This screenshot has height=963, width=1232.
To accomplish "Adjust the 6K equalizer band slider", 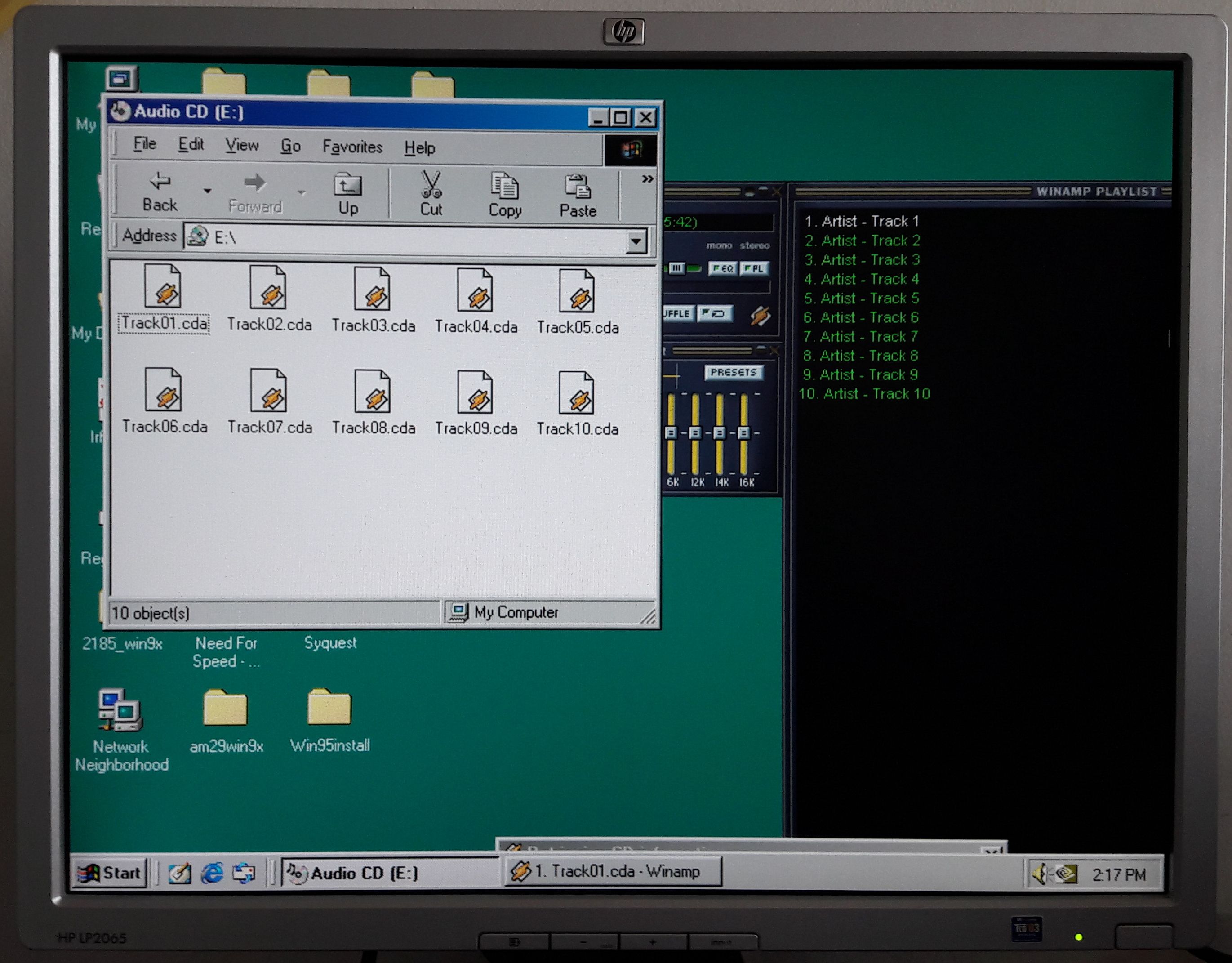I will 671,432.
